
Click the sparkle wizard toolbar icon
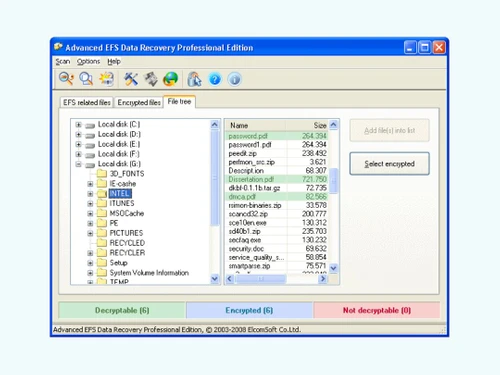click(106, 79)
